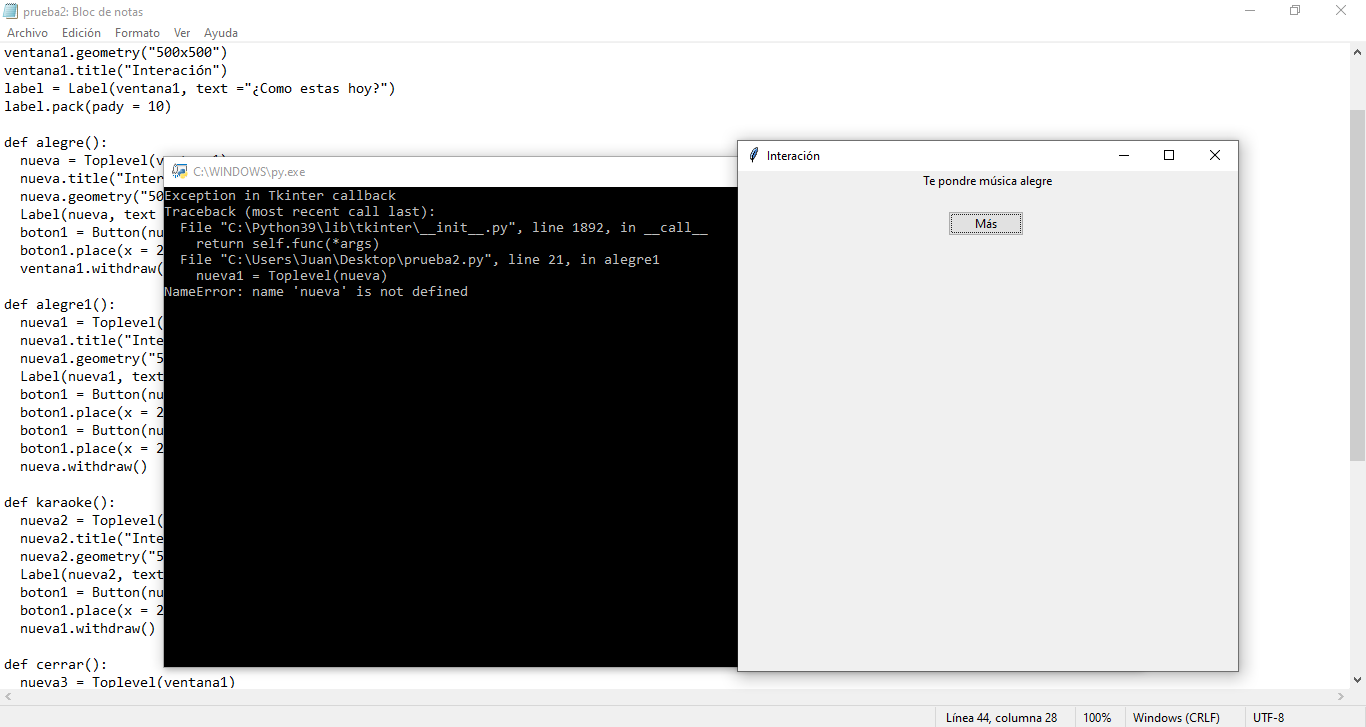The width and height of the screenshot is (1366, 727).
Task: Click the "Traceback (most recent call last):" line
Action: (x=300, y=212)
